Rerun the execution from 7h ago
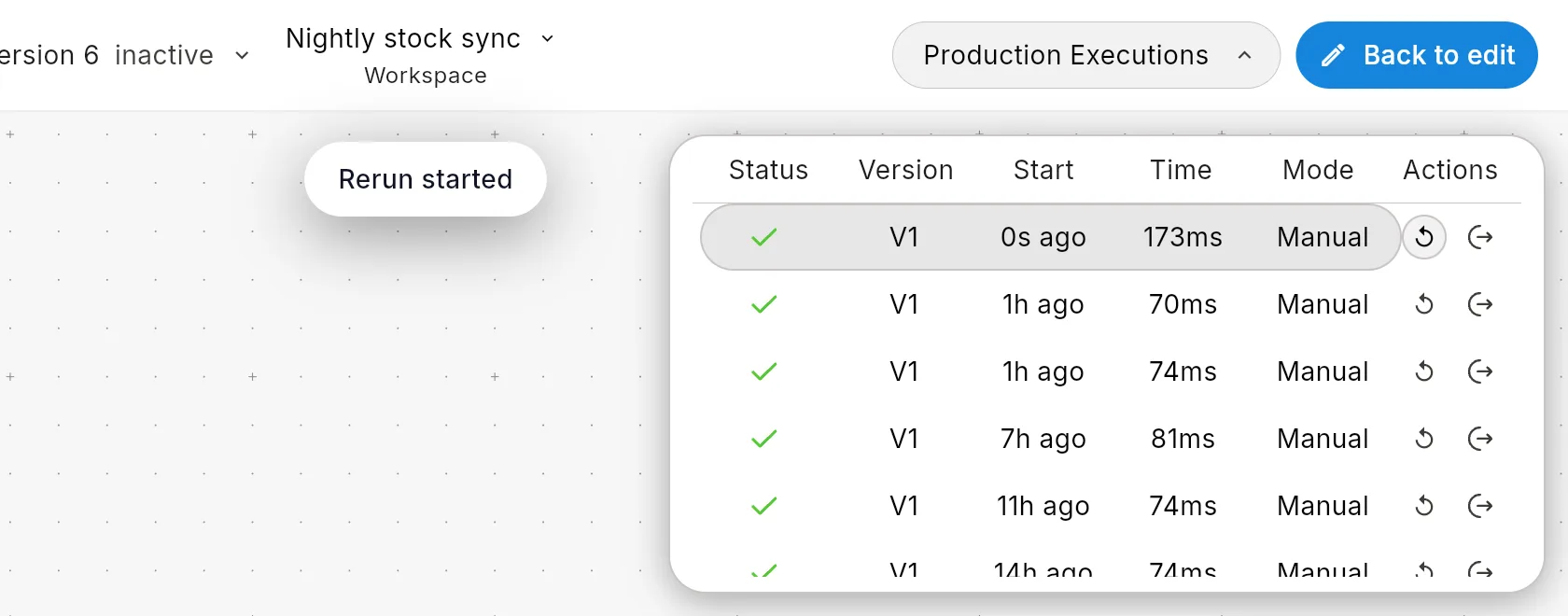The image size is (1568, 616). click(x=1424, y=439)
